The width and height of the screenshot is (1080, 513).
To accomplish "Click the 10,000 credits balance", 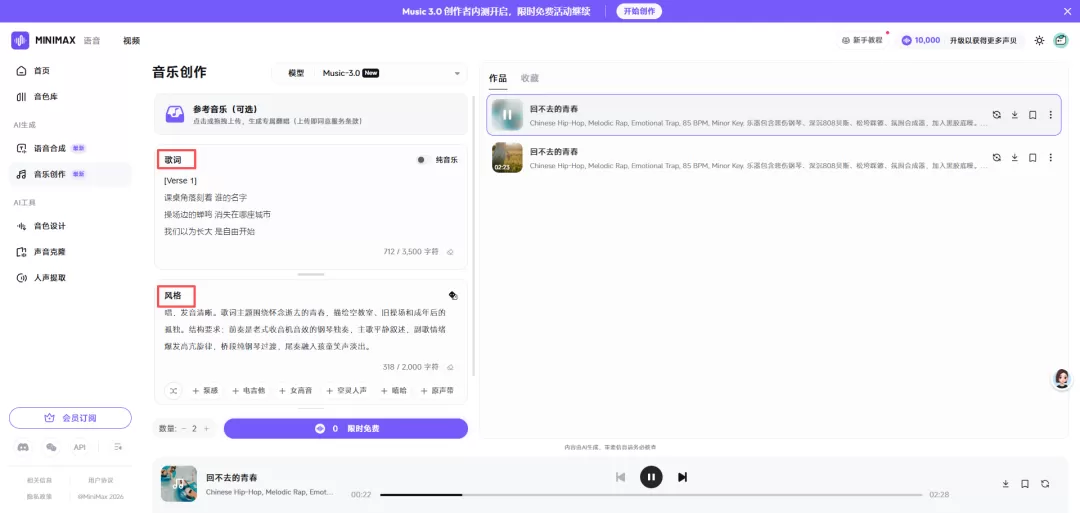I will pyautogui.click(x=921, y=41).
